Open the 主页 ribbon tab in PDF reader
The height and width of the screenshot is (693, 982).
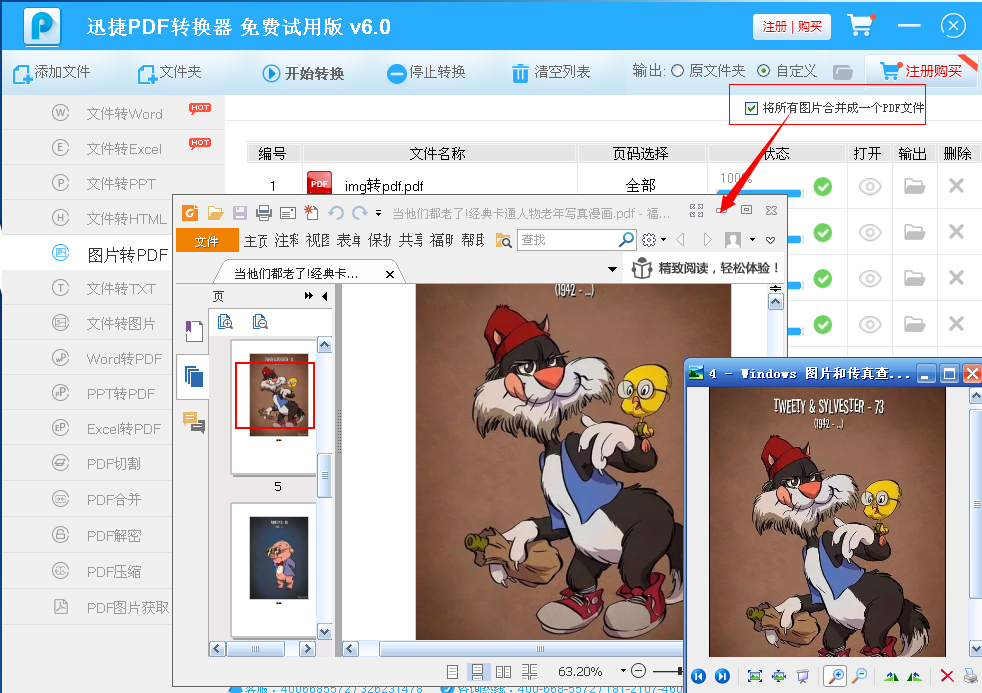pos(256,240)
